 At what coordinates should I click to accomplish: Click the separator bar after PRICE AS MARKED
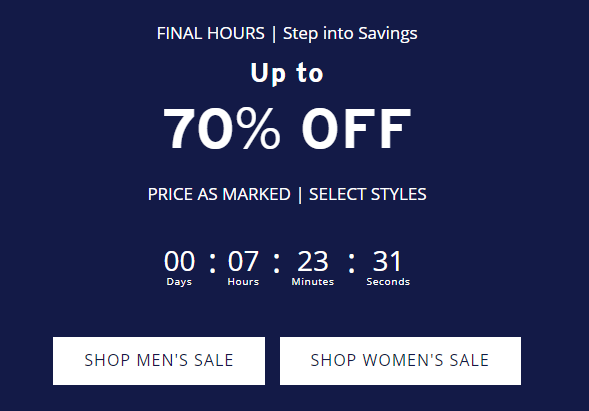coord(300,195)
